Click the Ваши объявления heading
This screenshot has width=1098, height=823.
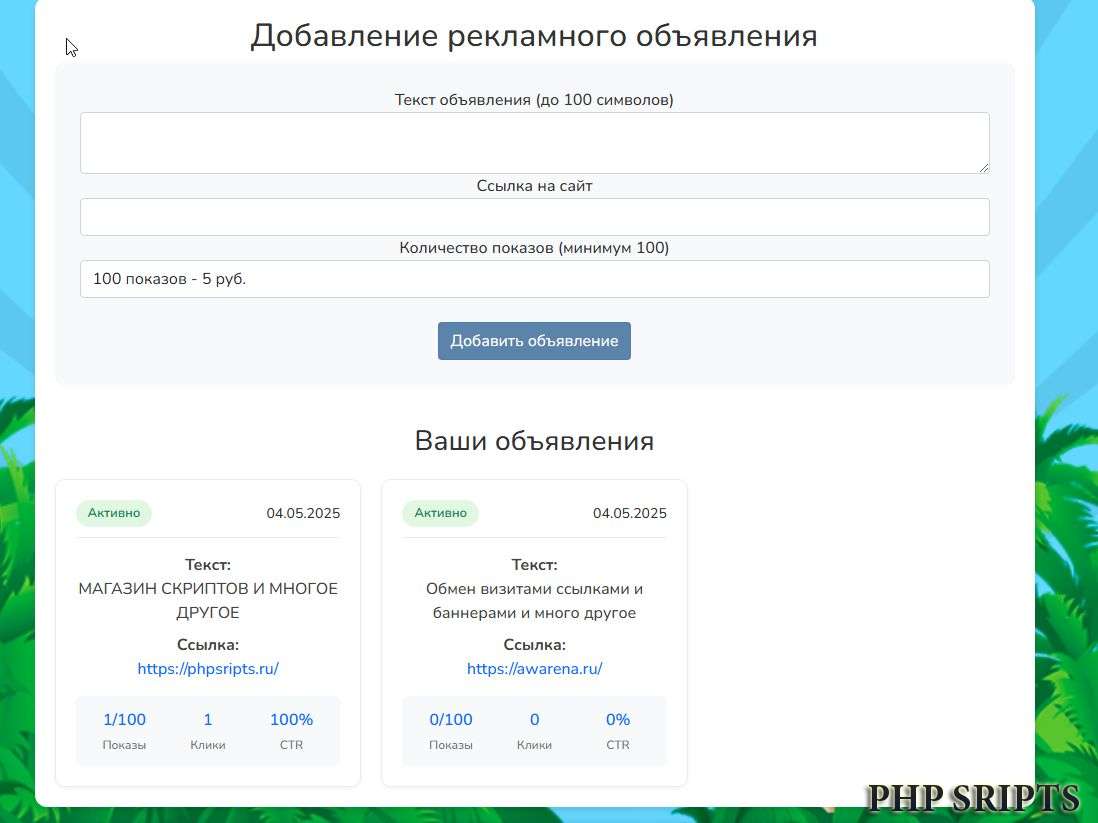click(x=534, y=440)
